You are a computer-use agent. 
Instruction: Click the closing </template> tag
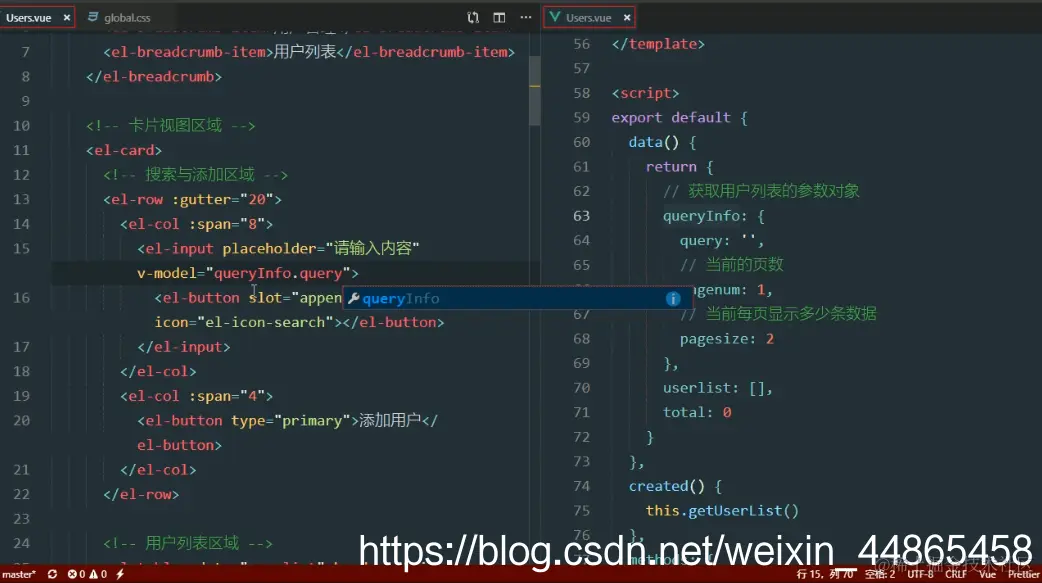[658, 44]
